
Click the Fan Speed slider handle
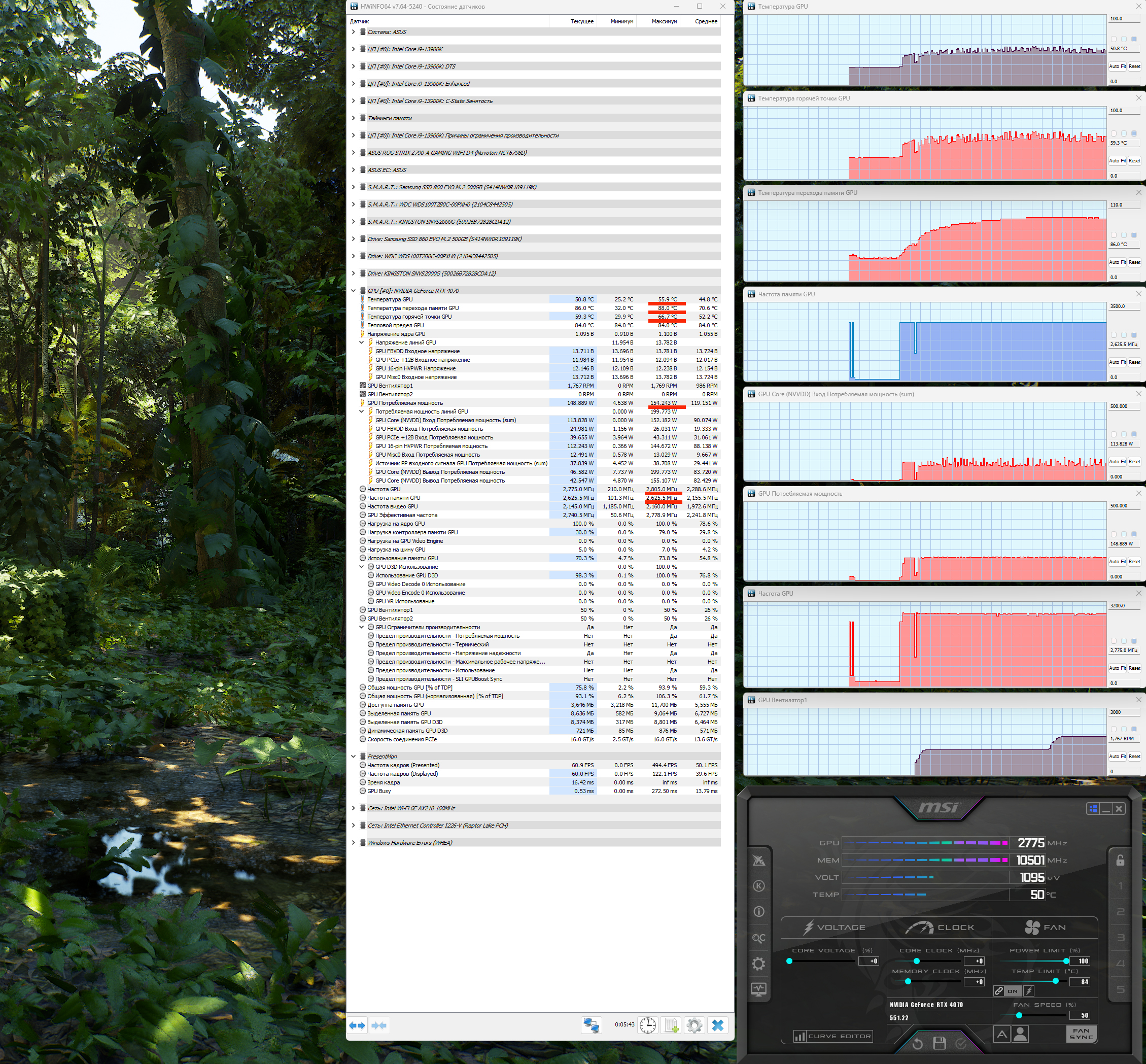pos(1019,1015)
